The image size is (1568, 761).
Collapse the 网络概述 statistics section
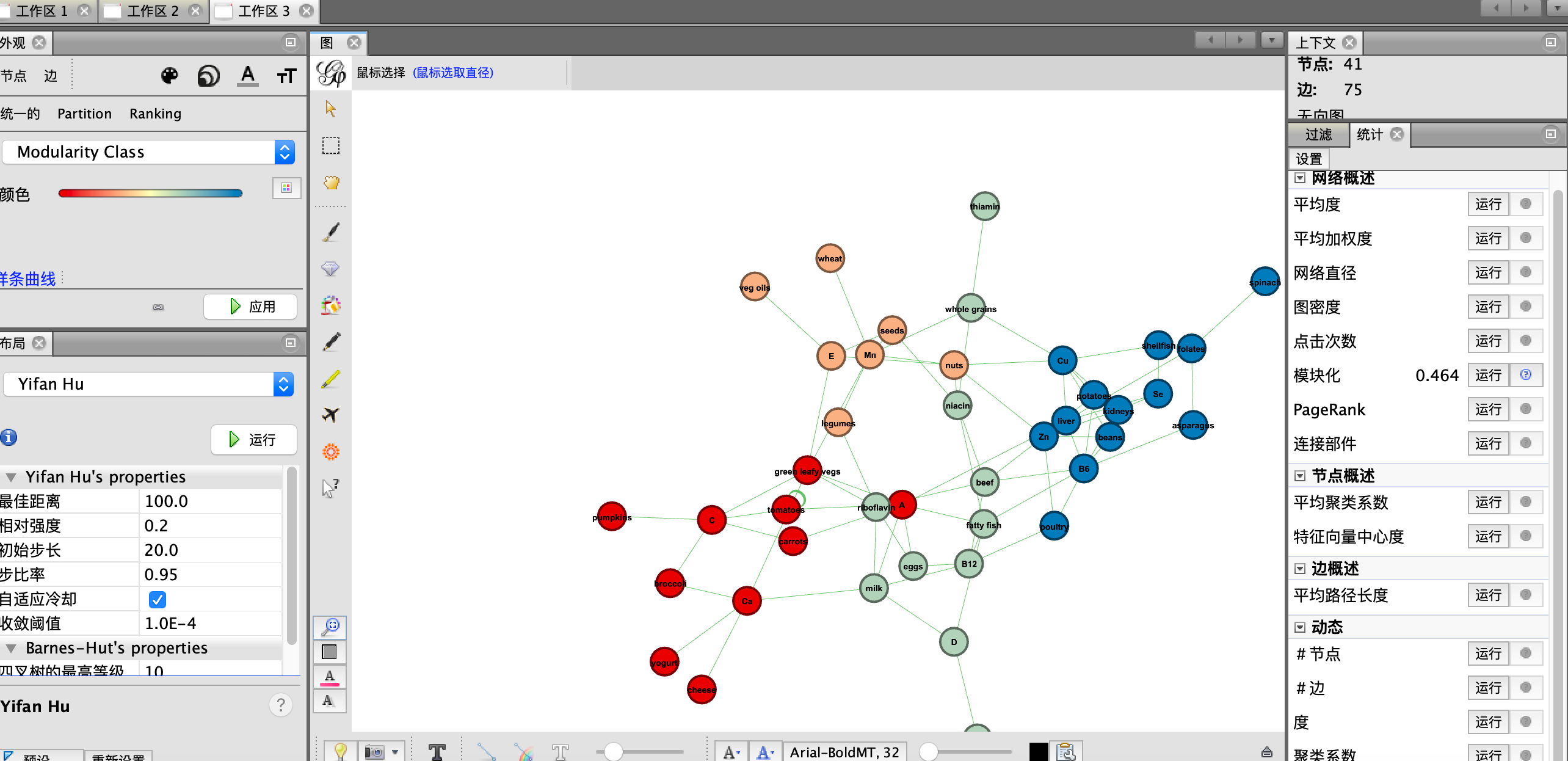click(x=1300, y=178)
